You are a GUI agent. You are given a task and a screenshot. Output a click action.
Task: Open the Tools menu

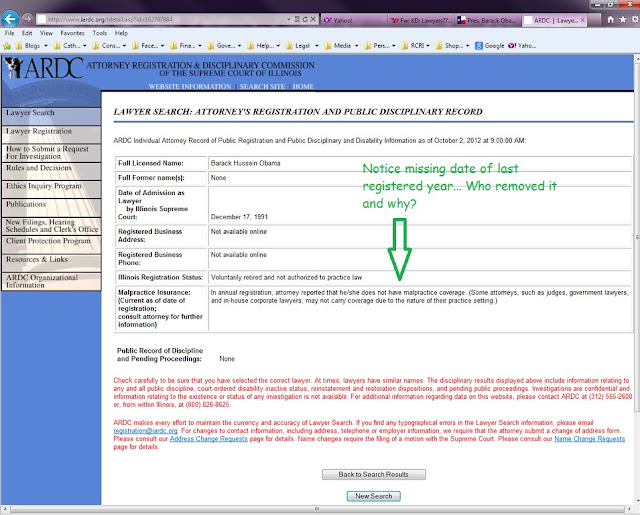[x=100, y=33]
